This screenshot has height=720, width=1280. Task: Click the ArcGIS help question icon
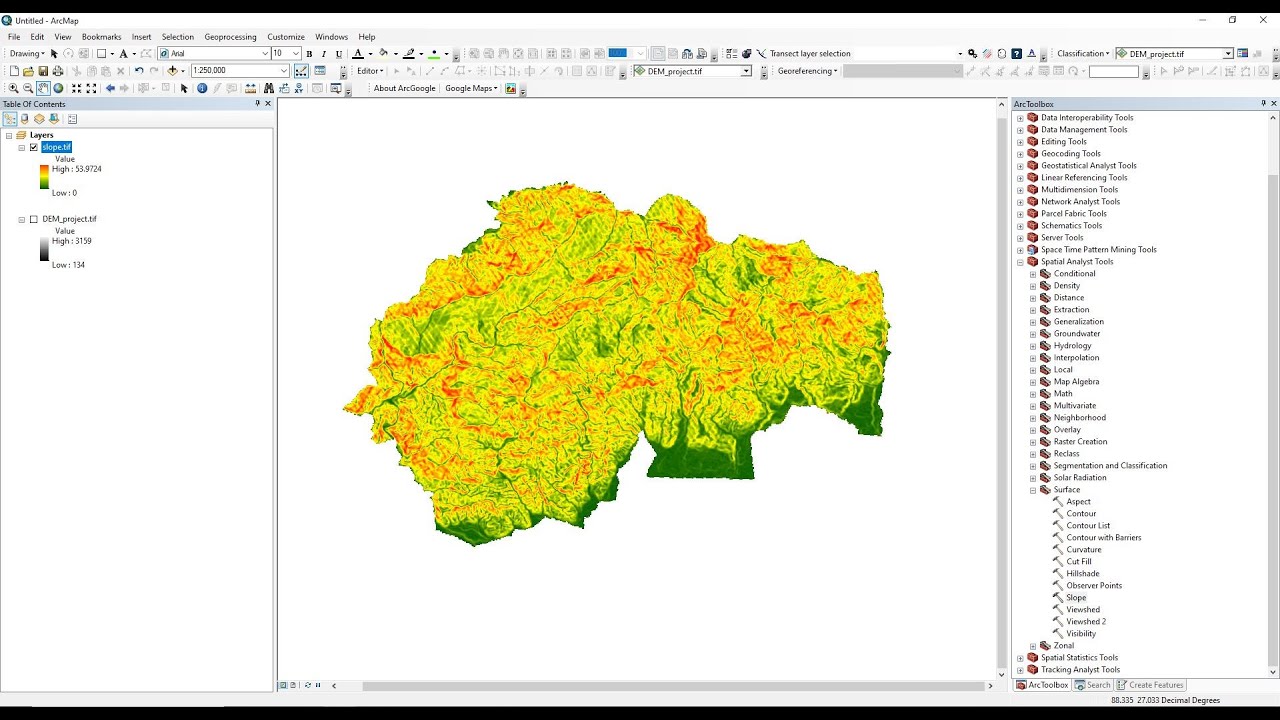1017,54
